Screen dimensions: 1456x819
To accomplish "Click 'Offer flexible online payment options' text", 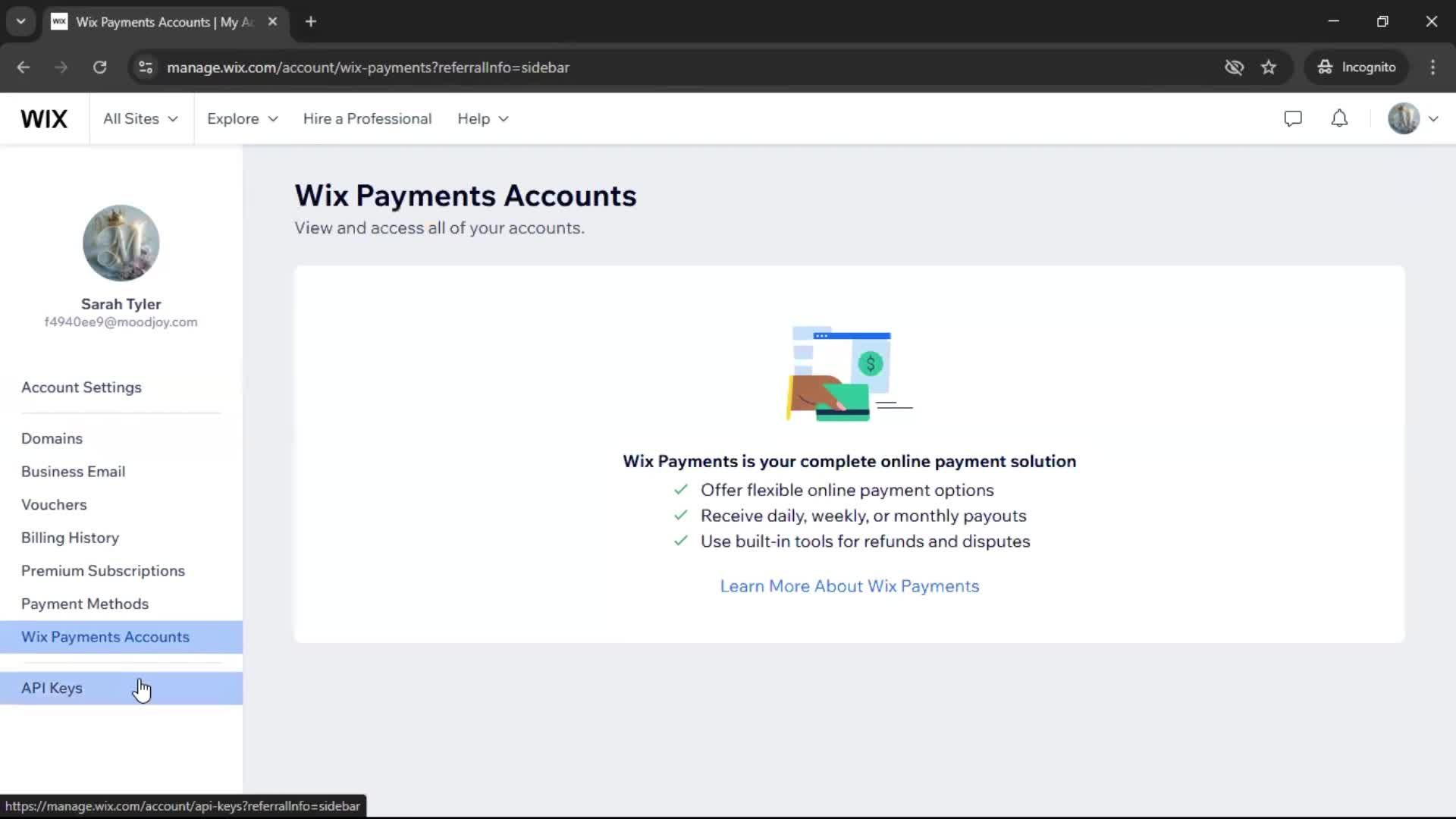I will pyautogui.click(x=847, y=491).
